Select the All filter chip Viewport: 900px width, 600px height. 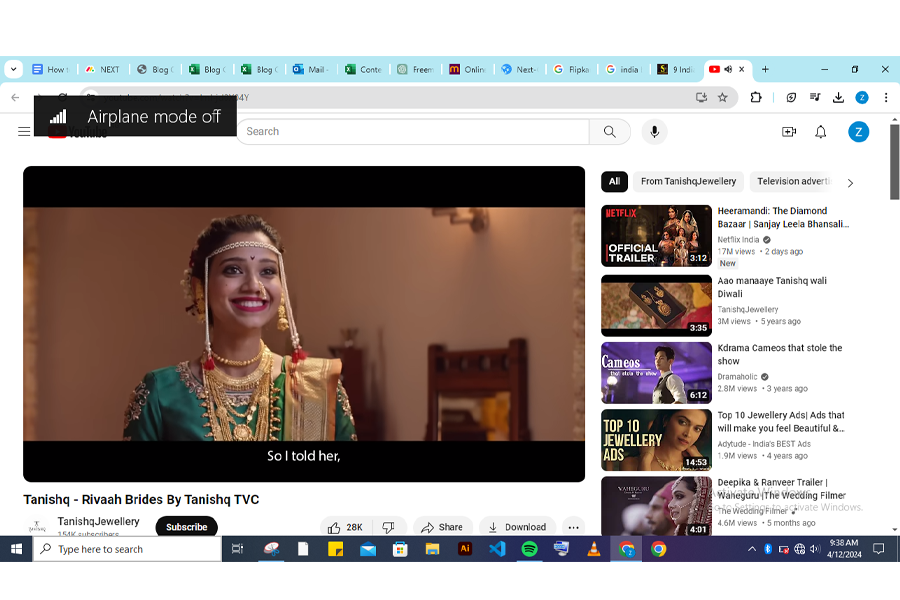coord(614,182)
